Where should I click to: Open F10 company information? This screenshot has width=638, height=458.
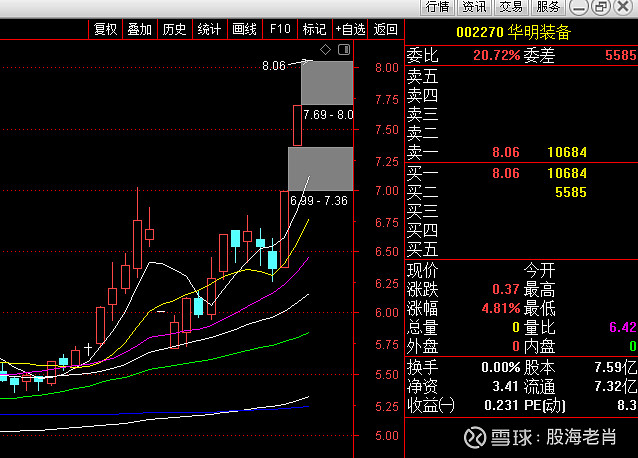click(x=280, y=29)
